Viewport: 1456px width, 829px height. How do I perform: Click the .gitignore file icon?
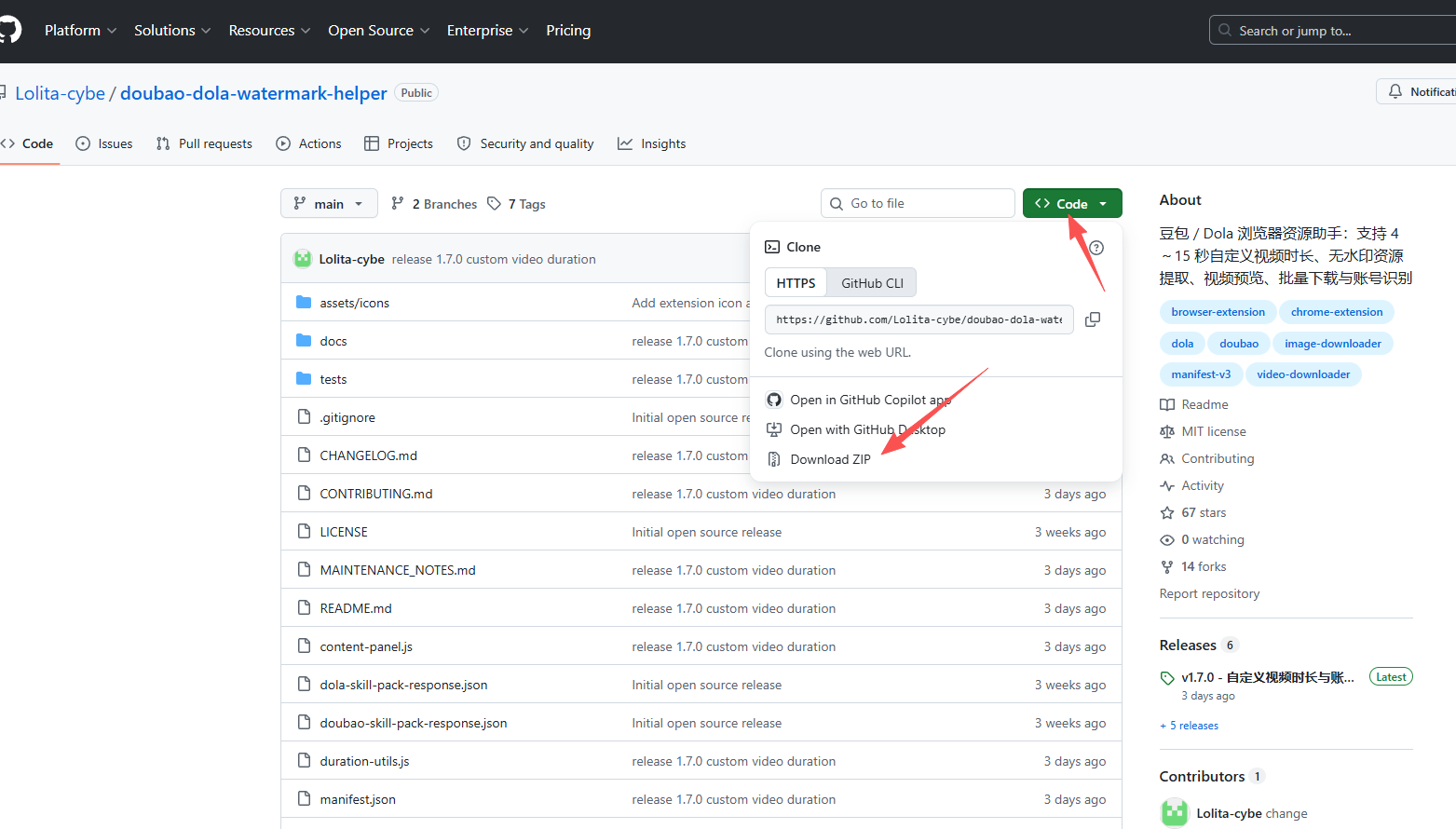point(304,417)
